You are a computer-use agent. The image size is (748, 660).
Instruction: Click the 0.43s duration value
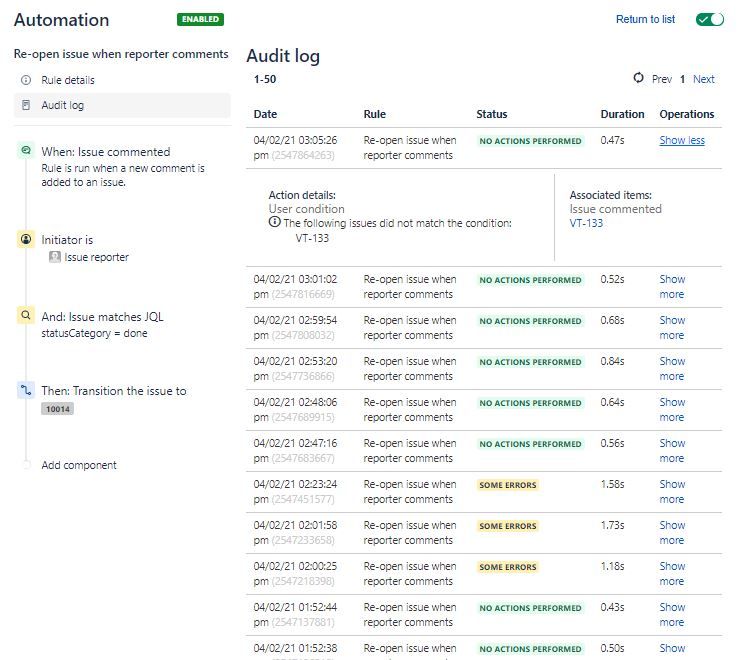click(x=612, y=607)
